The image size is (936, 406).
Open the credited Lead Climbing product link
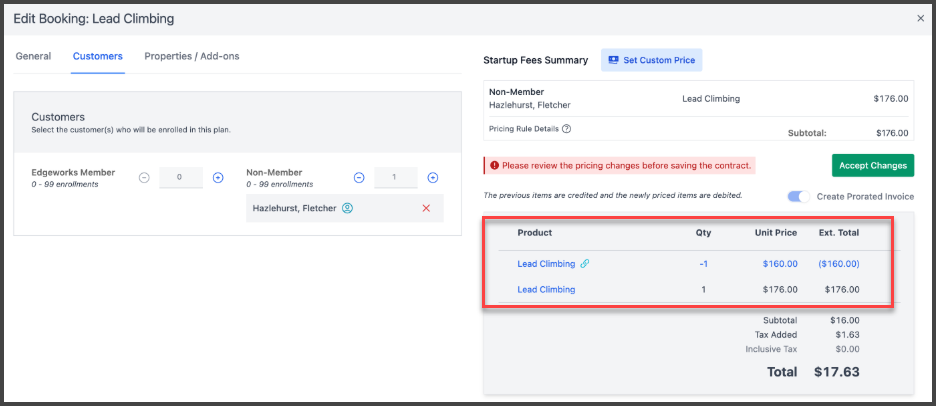coord(546,264)
